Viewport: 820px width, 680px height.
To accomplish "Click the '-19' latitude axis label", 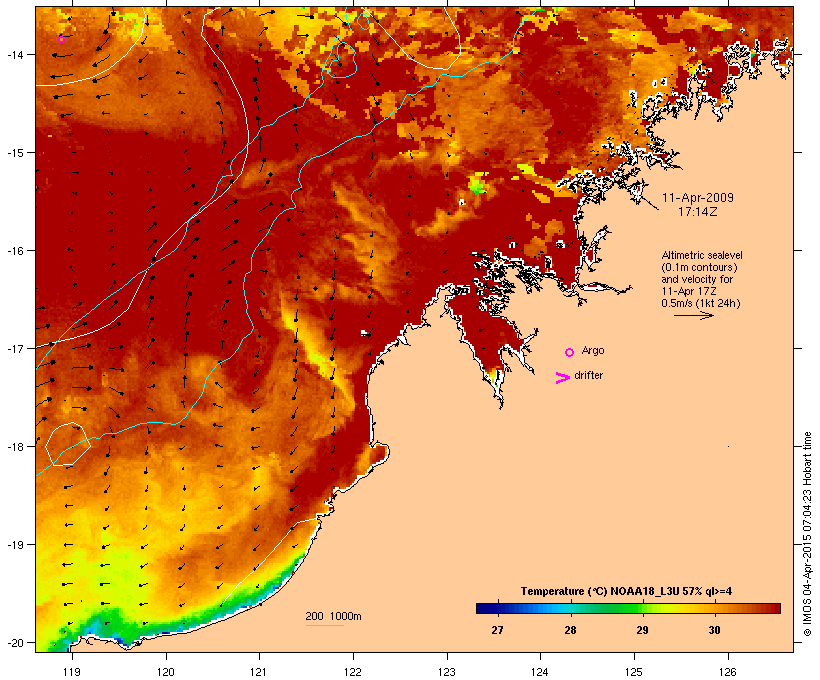I will pyautogui.click(x=15, y=545).
